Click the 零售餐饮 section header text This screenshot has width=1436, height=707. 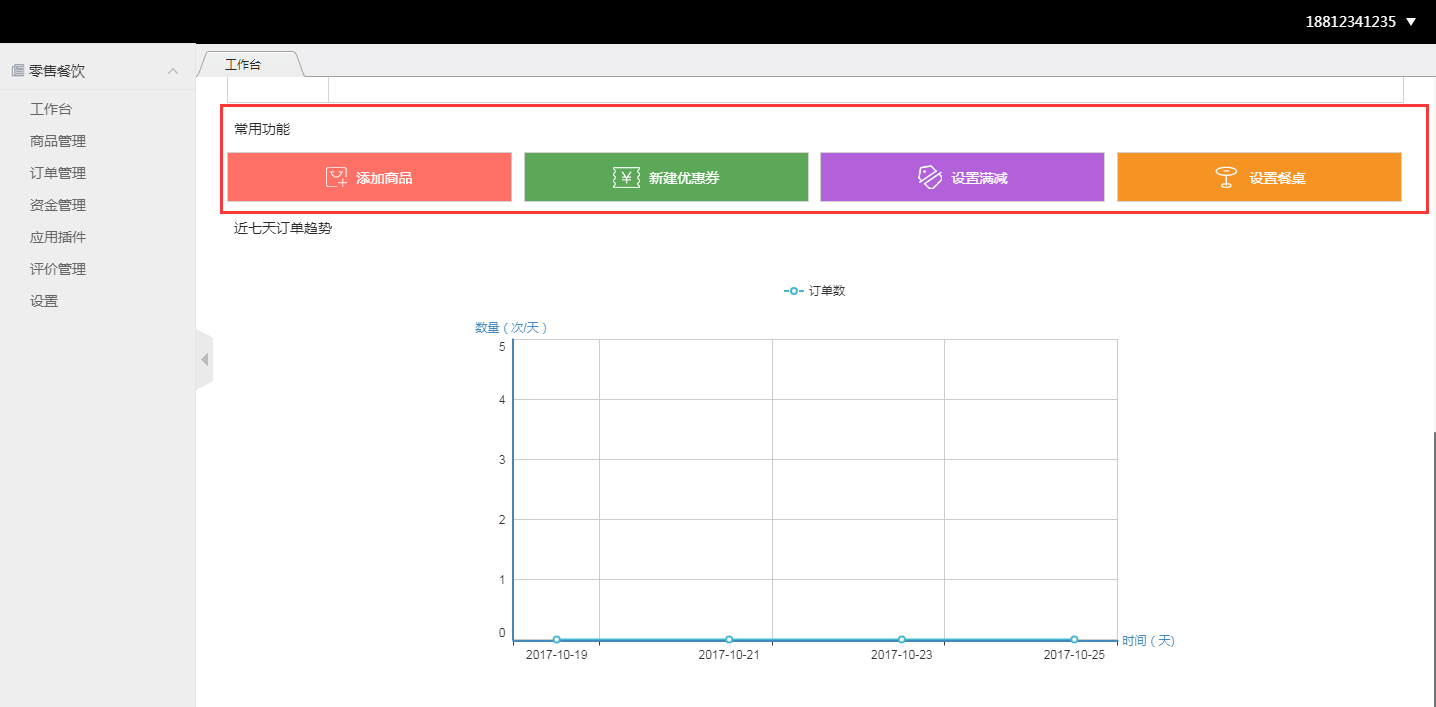point(57,71)
